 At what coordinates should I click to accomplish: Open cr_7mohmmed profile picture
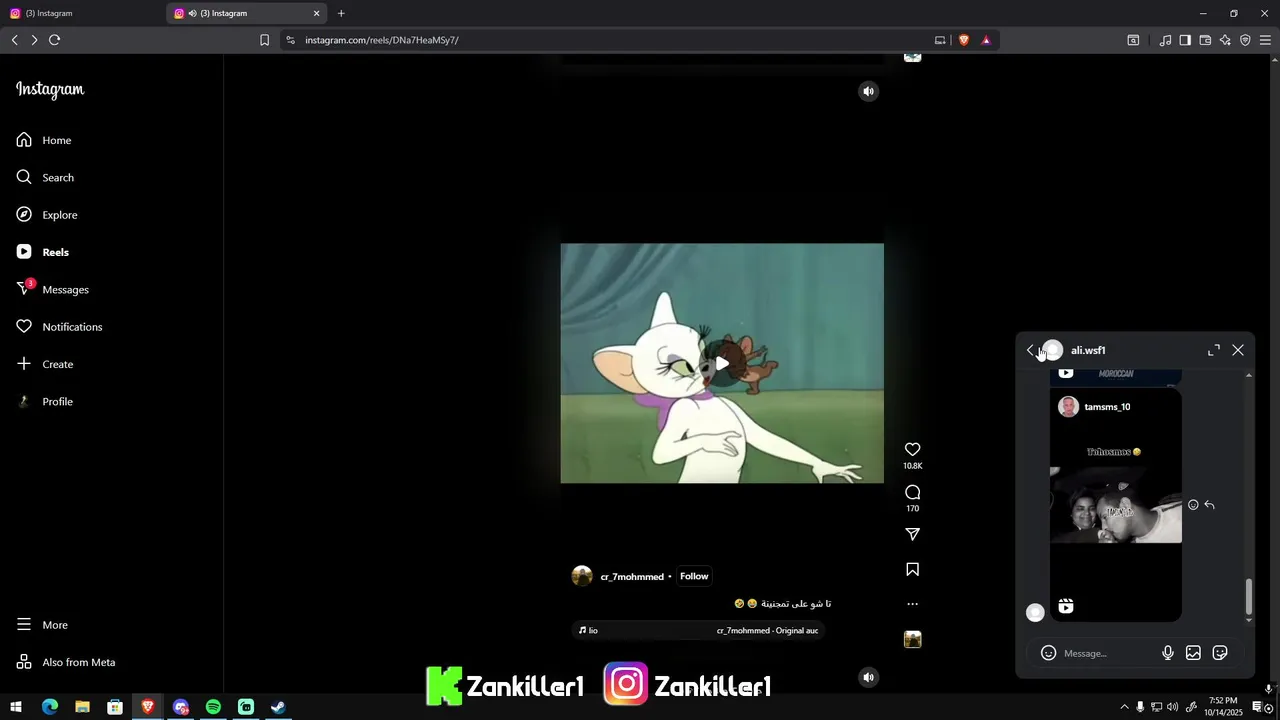(582, 576)
